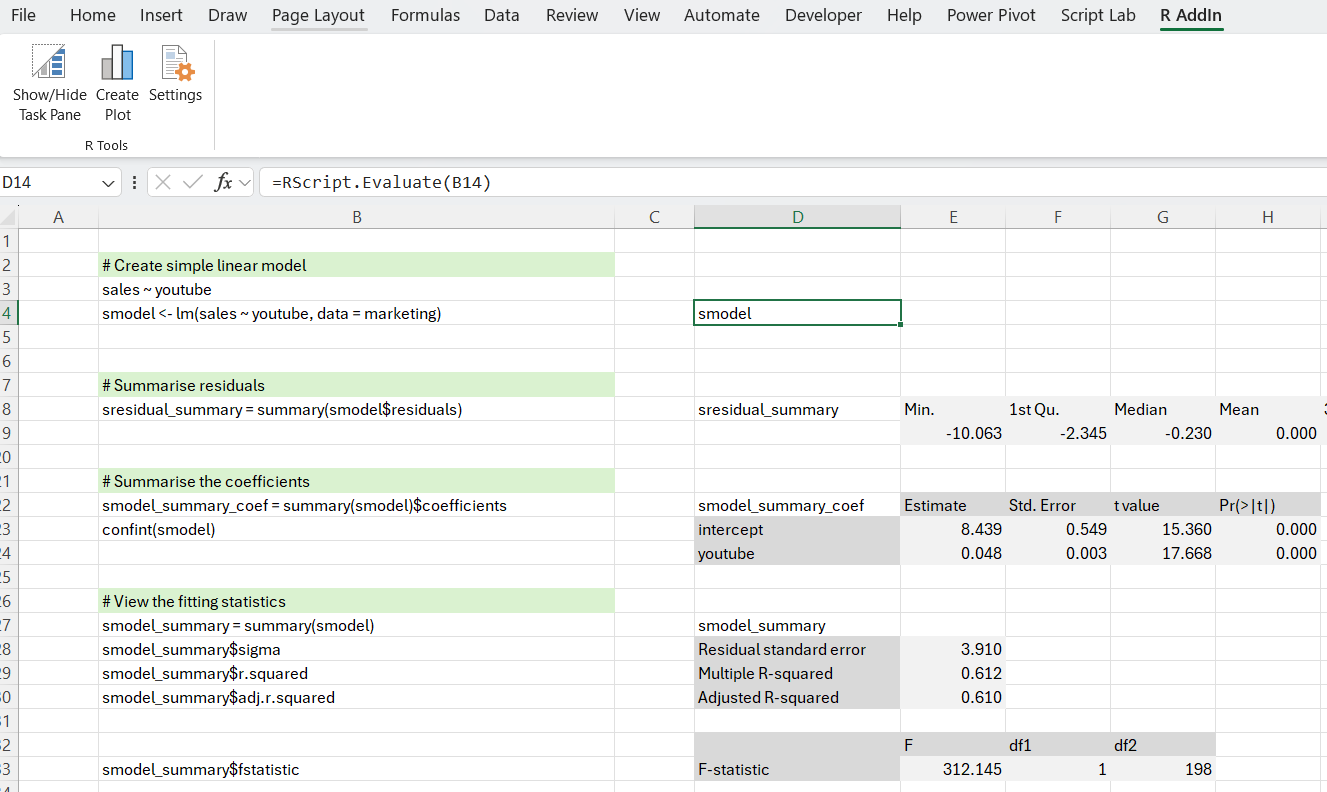1327x792 pixels.
Task: Click the Name Box showing D14
Action: coord(50,182)
